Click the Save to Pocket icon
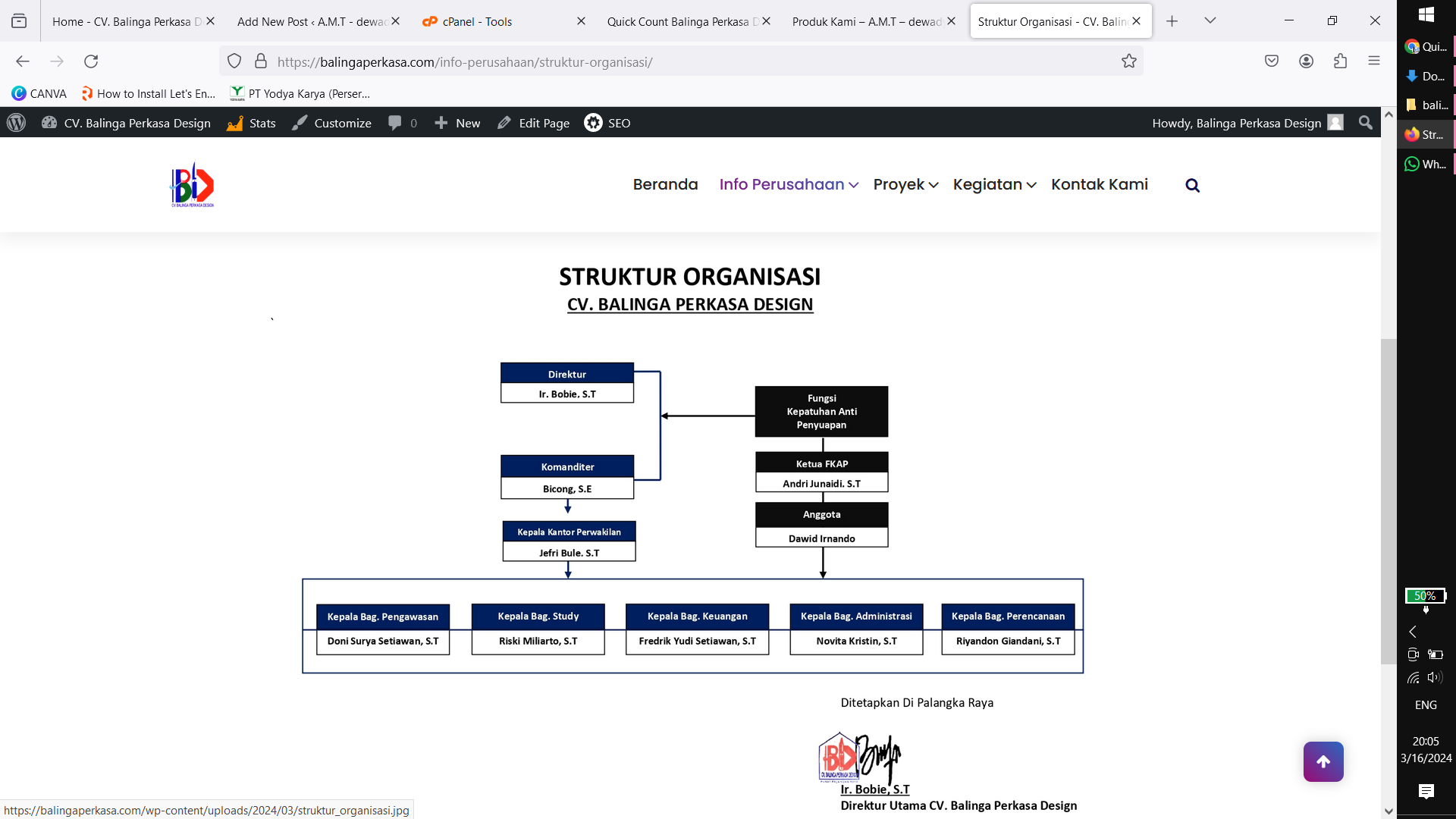The width and height of the screenshot is (1456, 819). [x=1272, y=61]
